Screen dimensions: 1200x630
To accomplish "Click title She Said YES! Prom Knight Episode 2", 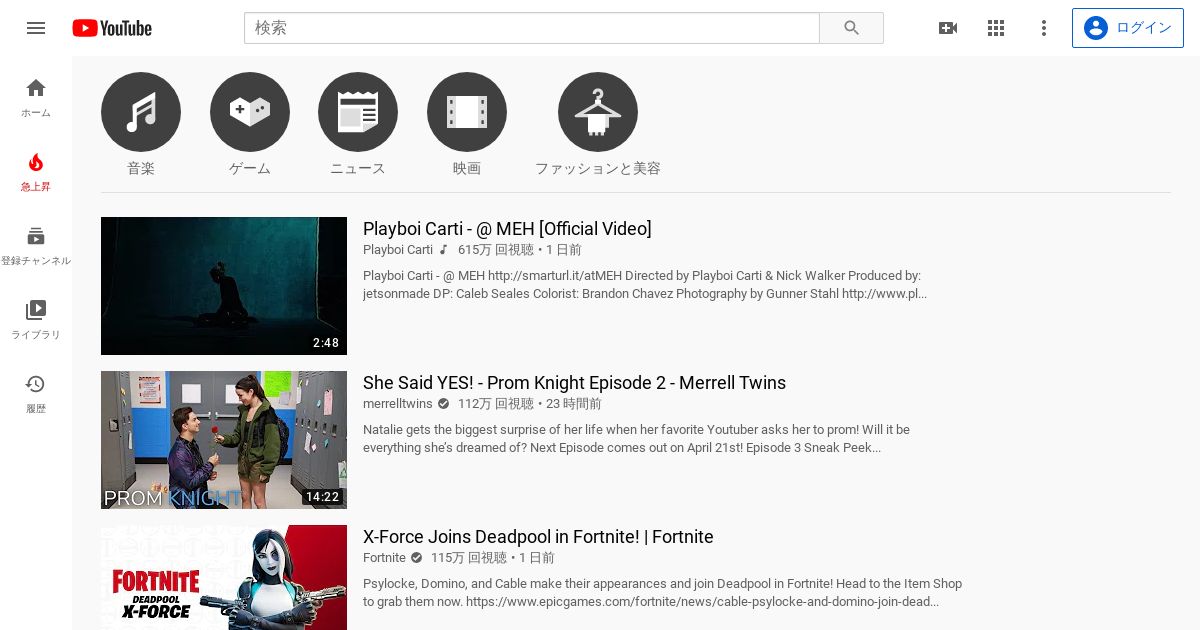I will [x=574, y=383].
